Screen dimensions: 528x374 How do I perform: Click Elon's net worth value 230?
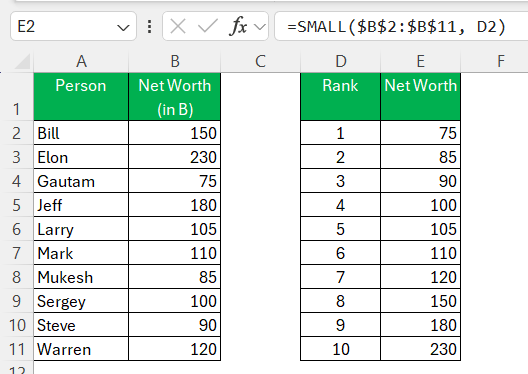tap(174, 157)
